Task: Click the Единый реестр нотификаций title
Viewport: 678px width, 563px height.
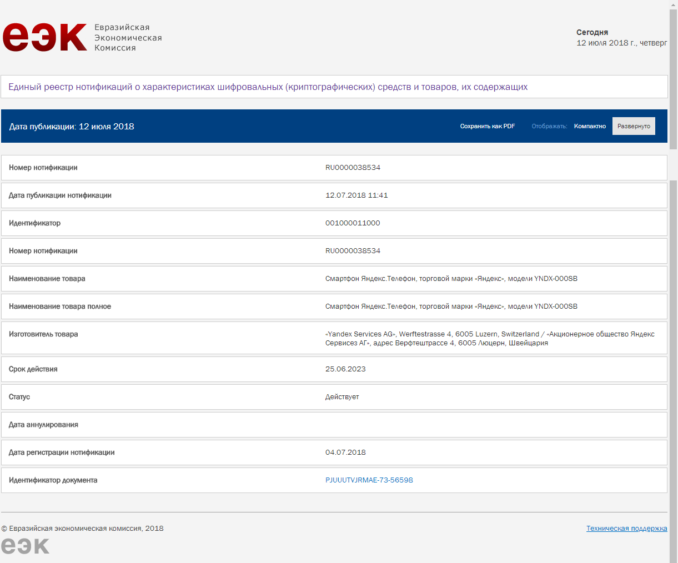Action: point(268,87)
